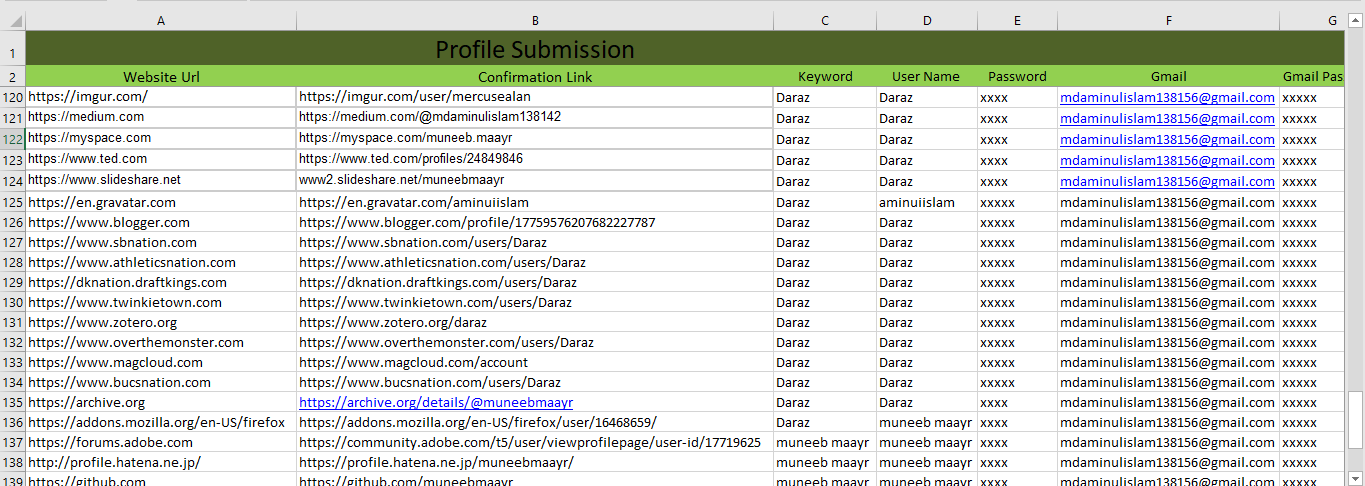Select column F header
The width and height of the screenshot is (1365, 486).
point(1168,20)
